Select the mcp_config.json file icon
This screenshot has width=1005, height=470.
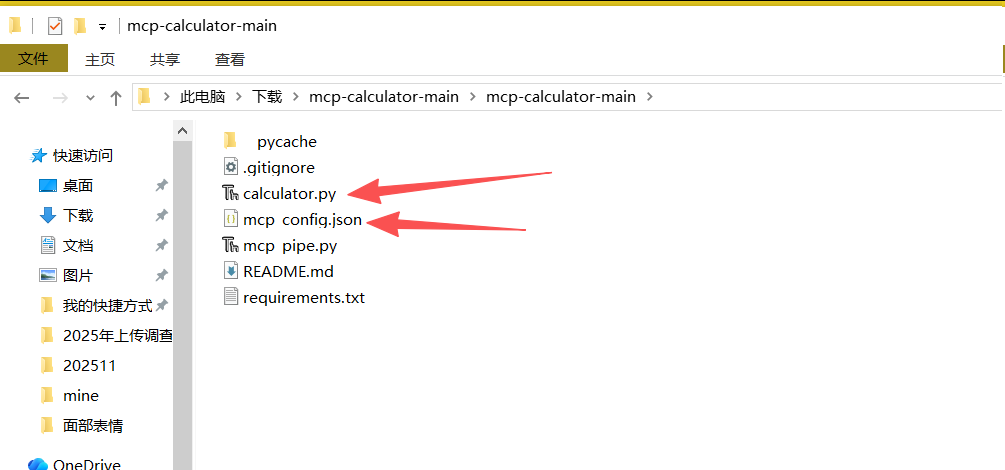point(231,219)
